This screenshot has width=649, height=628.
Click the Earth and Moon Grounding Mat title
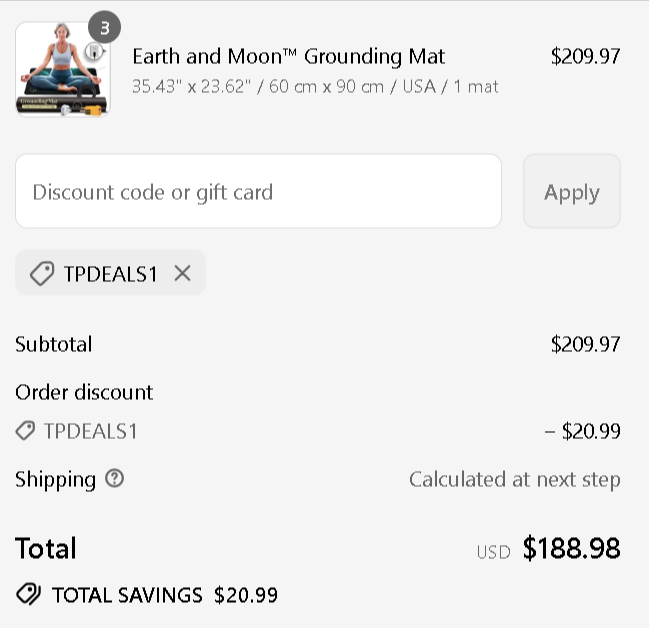[288, 56]
